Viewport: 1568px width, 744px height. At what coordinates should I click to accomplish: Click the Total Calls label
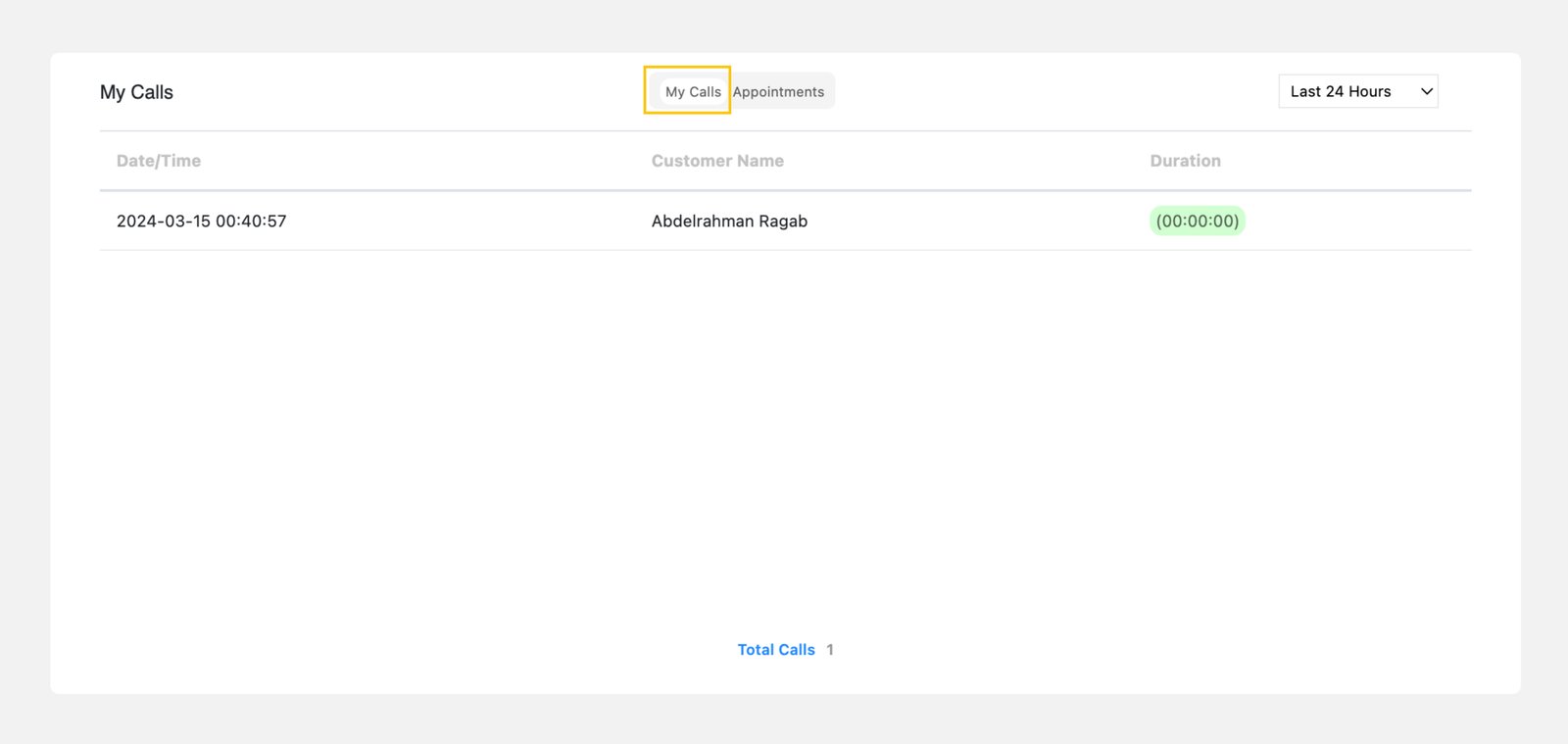tap(776, 650)
